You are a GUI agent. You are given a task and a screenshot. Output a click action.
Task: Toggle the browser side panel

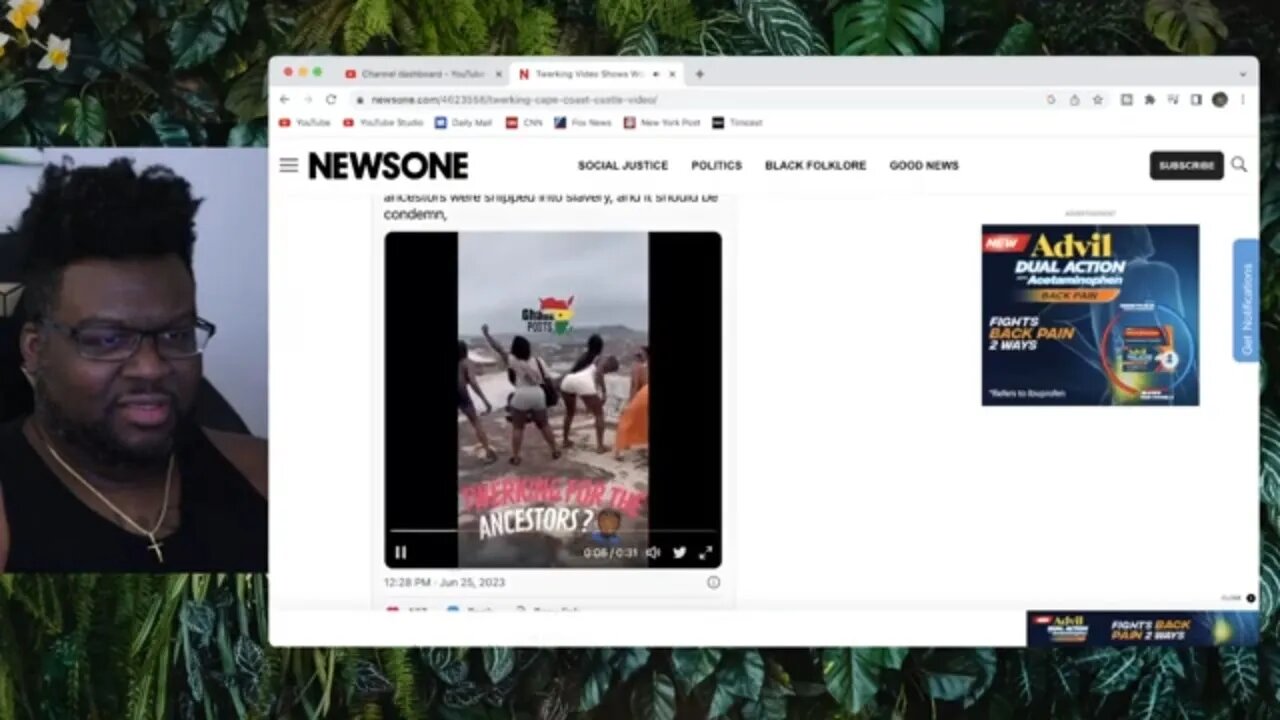pyautogui.click(x=1196, y=99)
